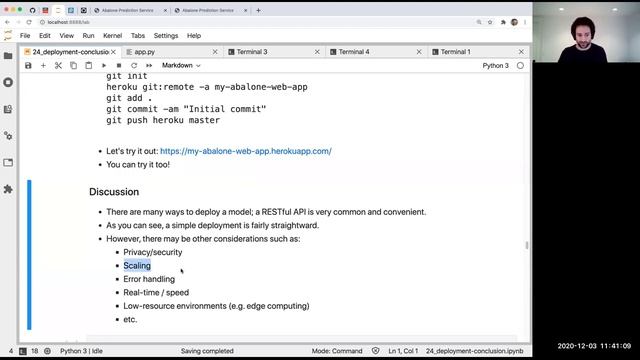Open the Extension Manager puzzle icon
640x360 pixels.
8,189
